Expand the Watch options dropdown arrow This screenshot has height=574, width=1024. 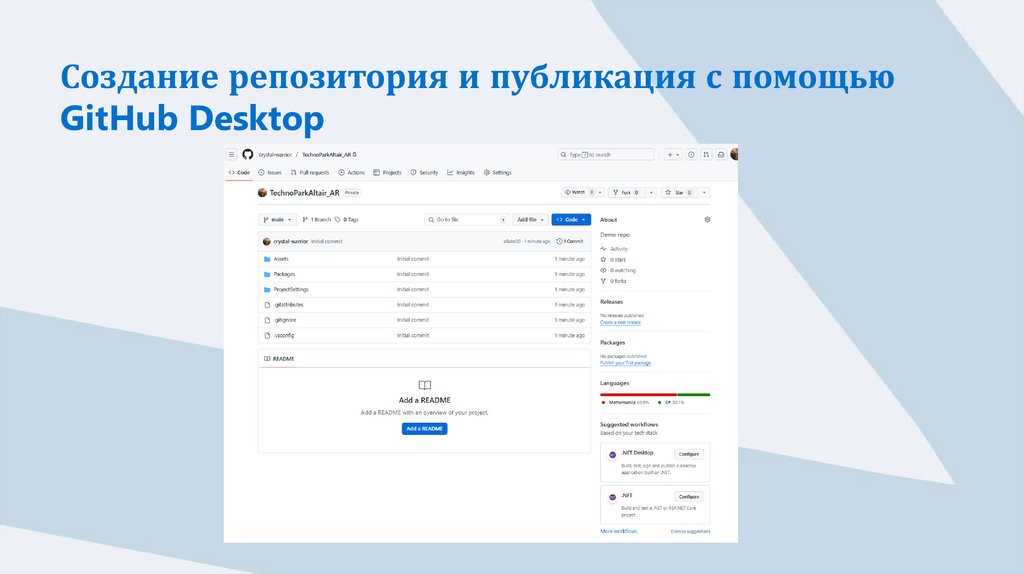600,193
